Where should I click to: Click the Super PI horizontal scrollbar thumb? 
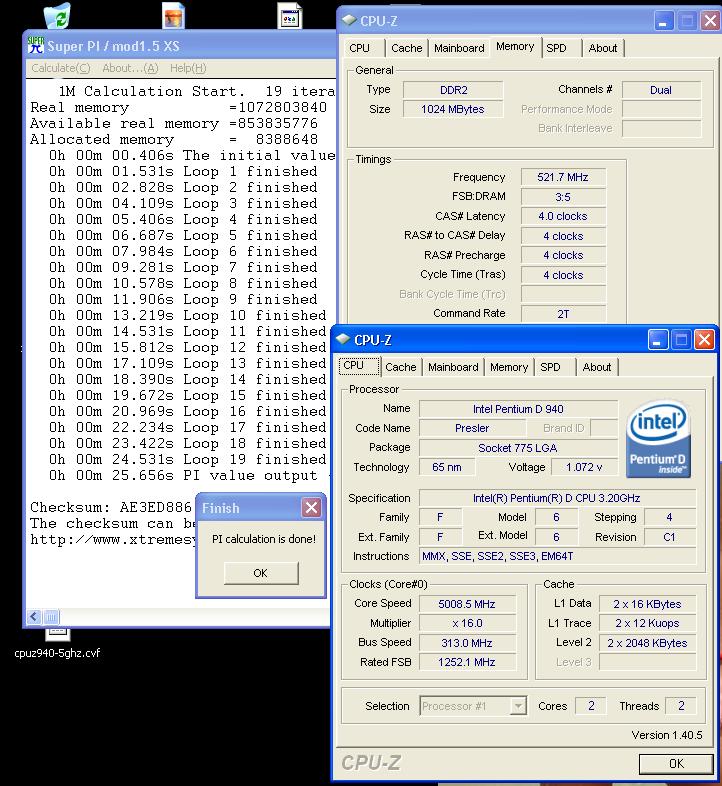click(52, 617)
